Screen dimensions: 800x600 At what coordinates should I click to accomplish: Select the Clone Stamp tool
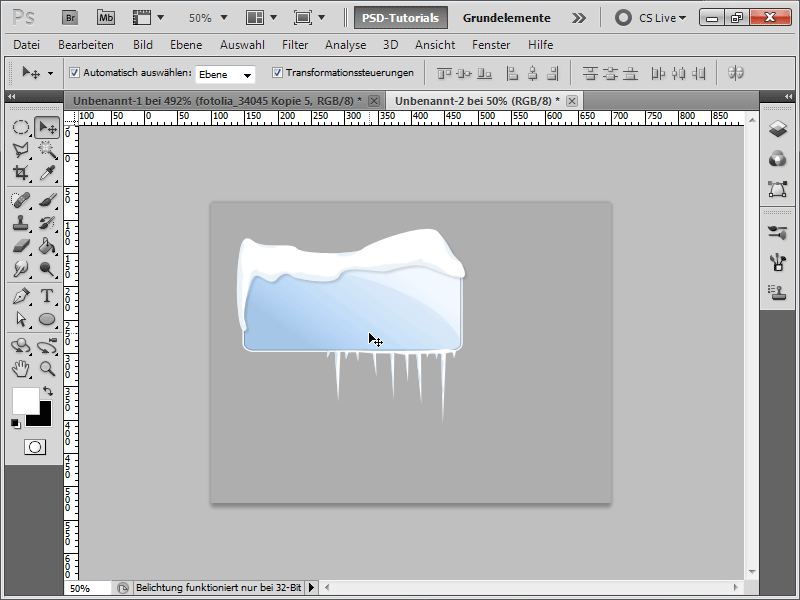coord(20,223)
